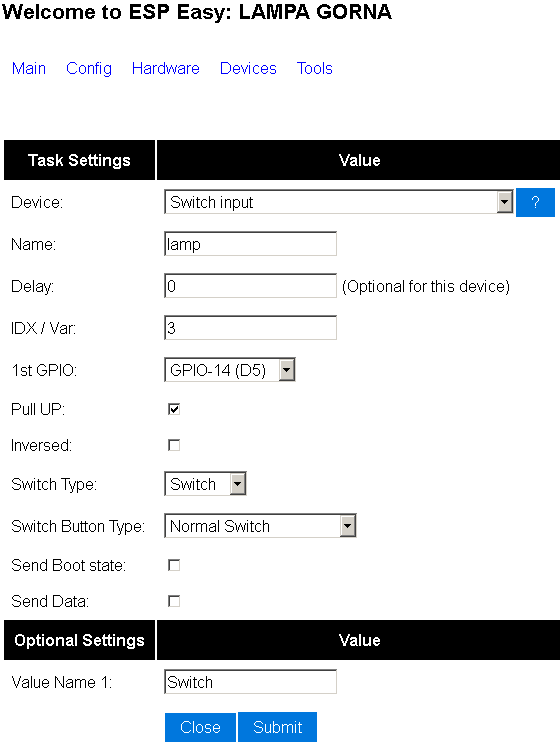Image resolution: width=560 pixels, height=746 pixels.
Task: Go to the Main menu link
Action: coord(29,69)
